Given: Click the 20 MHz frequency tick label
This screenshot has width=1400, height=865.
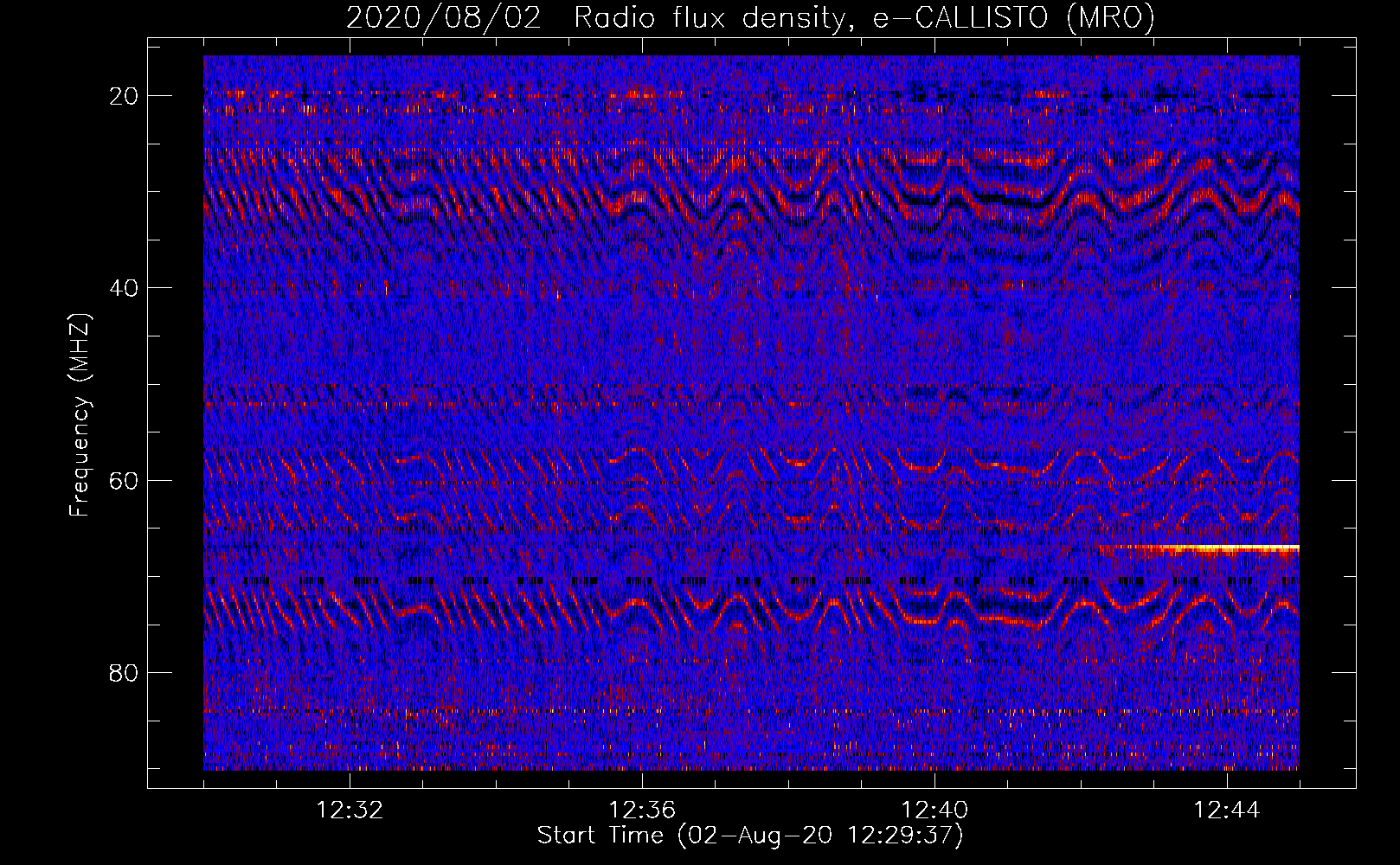Looking at the screenshot, I should click(x=125, y=96).
